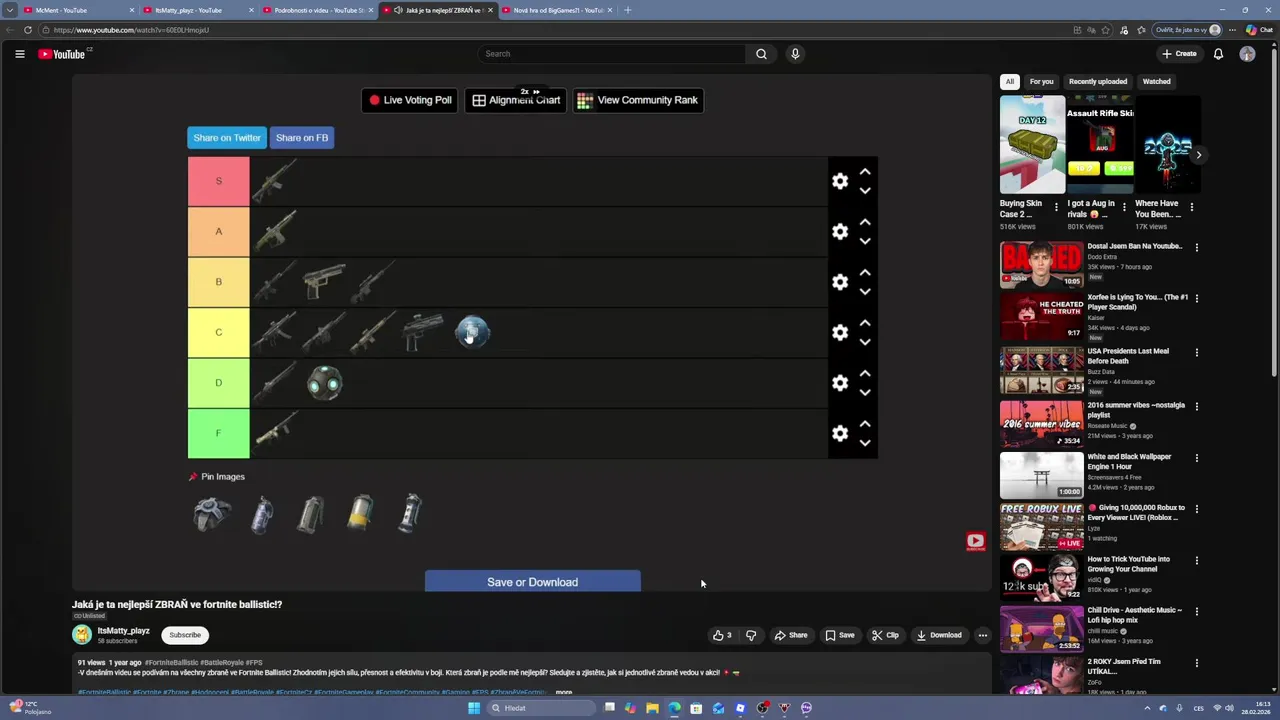Subscribe to ItsMatty_playz channel
This screenshot has height=720, width=1280.
[185, 635]
